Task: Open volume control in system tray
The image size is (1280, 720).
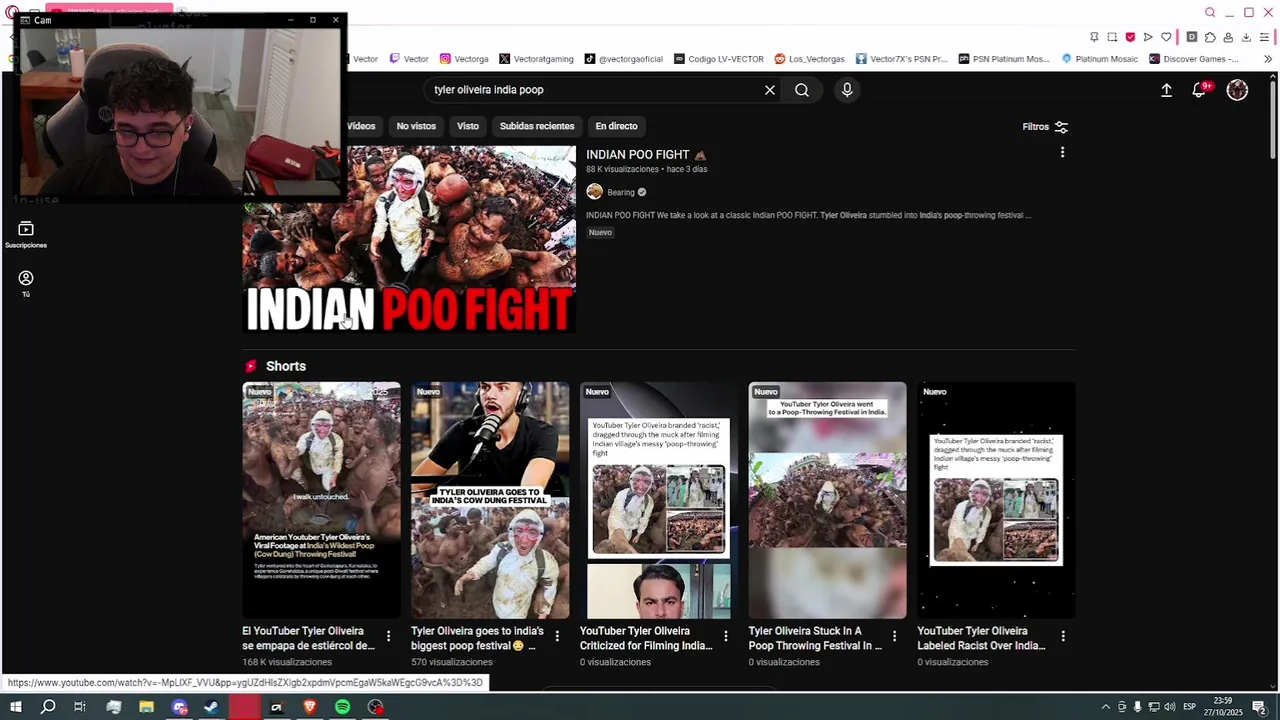Action: 1170,707
